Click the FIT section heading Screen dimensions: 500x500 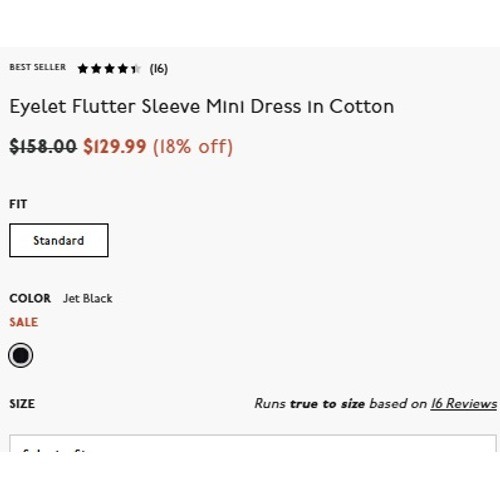click(x=18, y=204)
